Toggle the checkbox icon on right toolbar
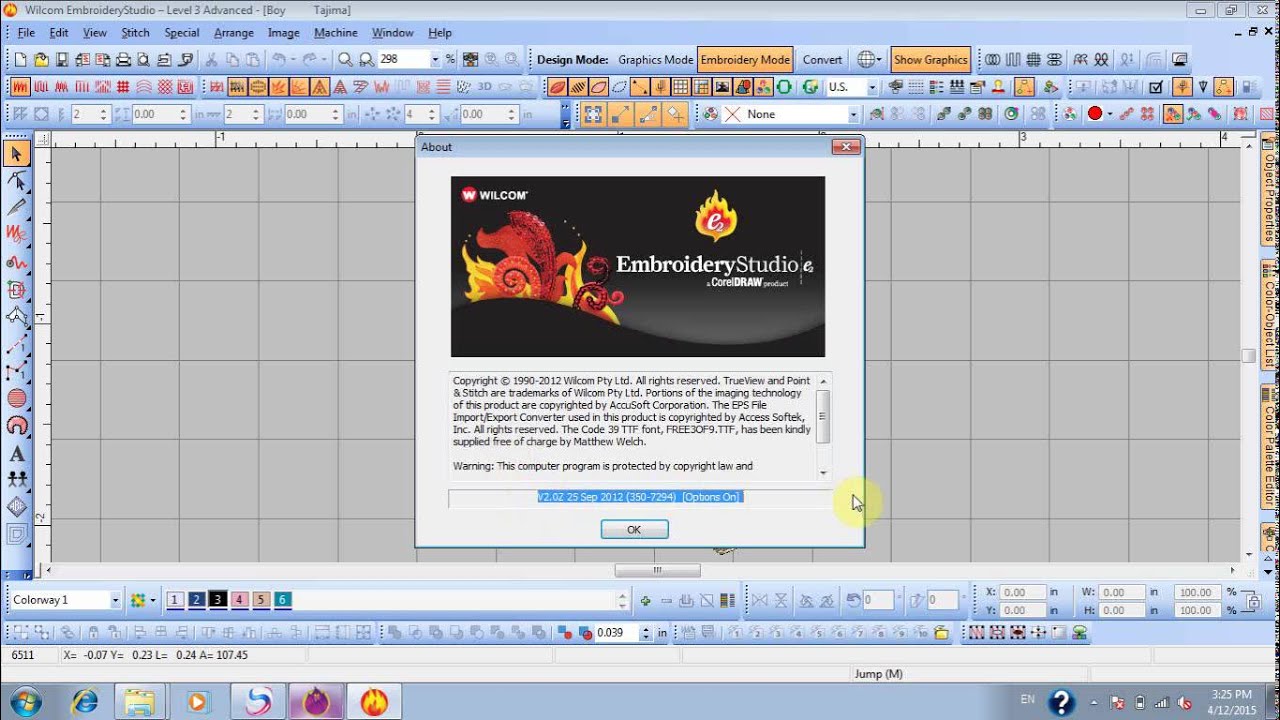The image size is (1280, 720). (1156, 87)
